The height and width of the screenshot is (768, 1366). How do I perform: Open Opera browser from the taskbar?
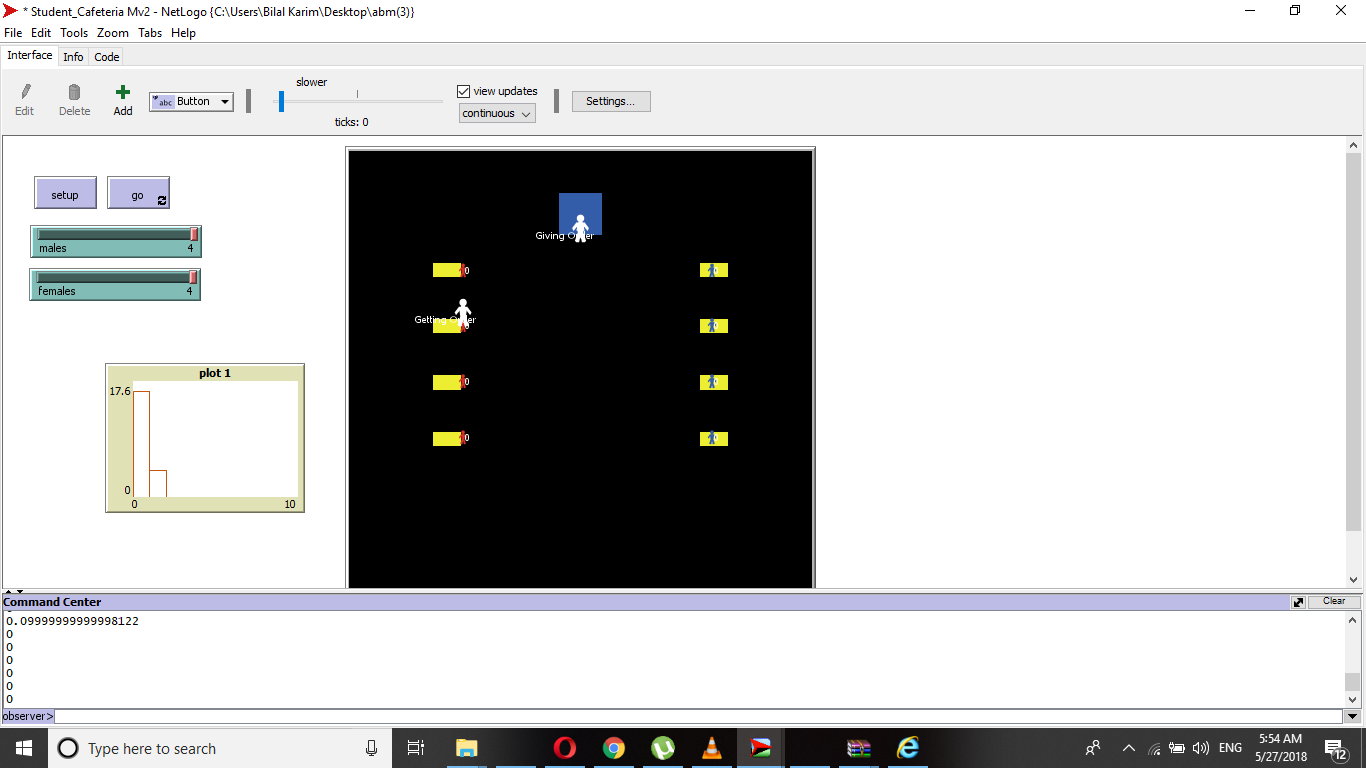tap(565, 748)
